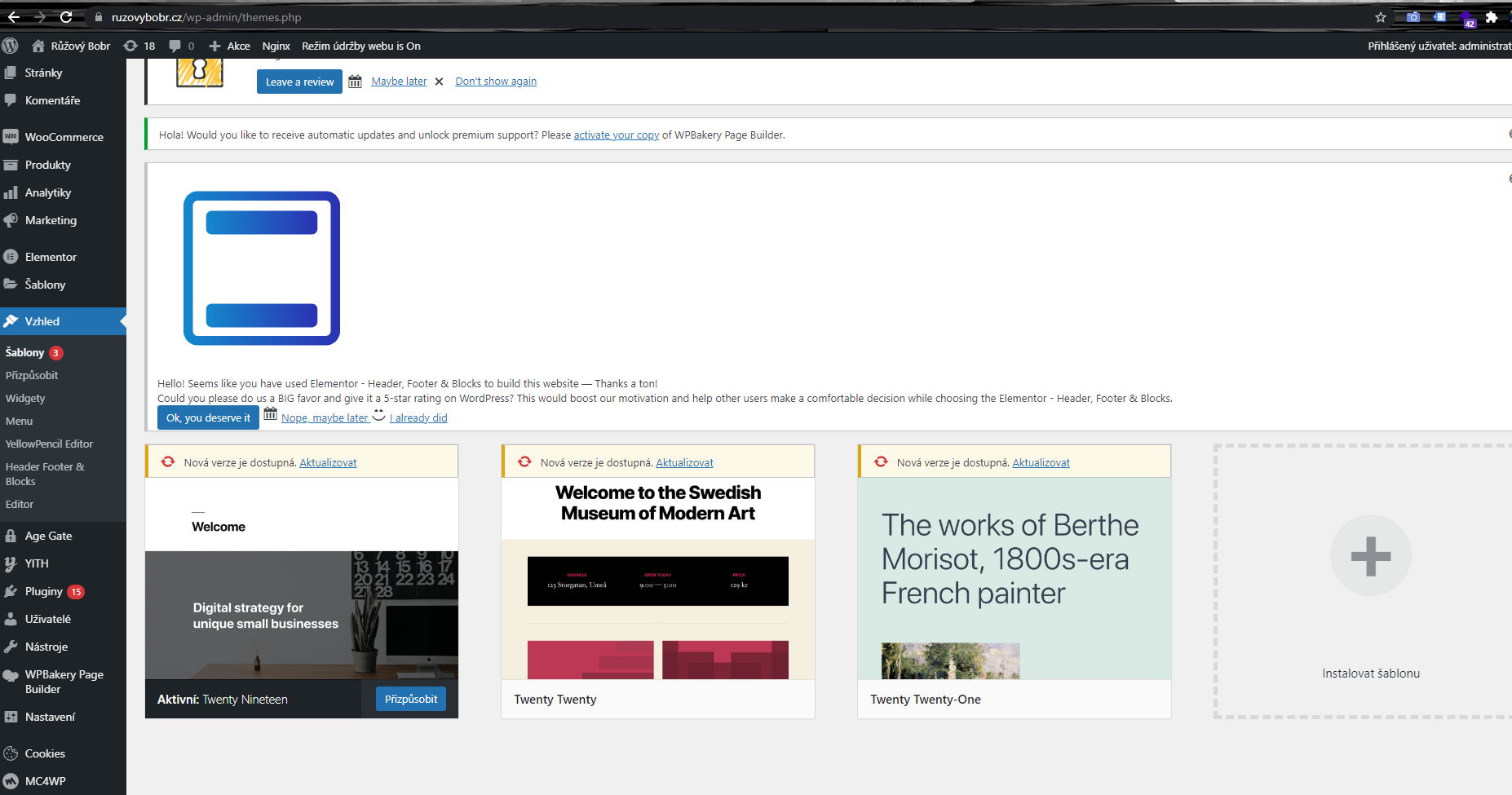Open logged-in user administrator menu

pyautogui.click(x=1439, y=46)
